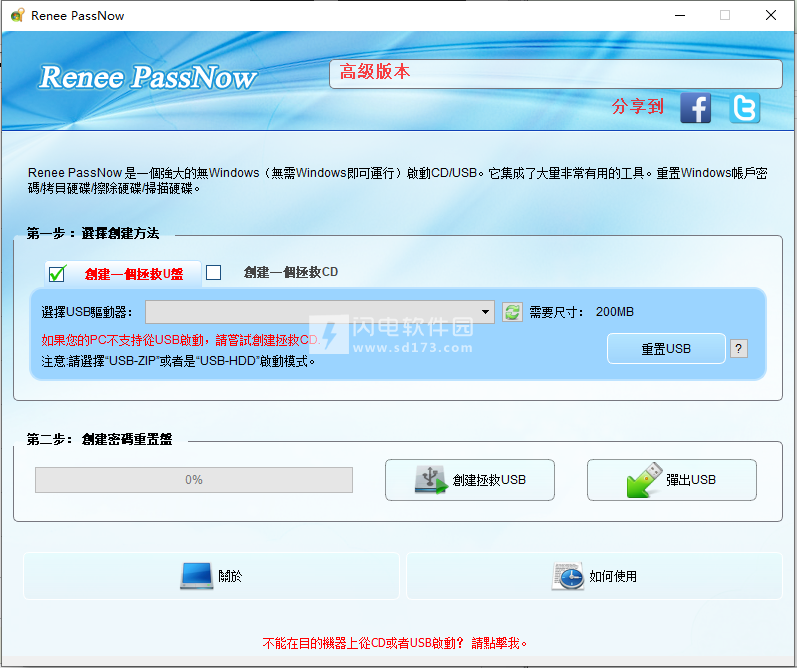Image resolution: width=797 pixels, height=668 pixels.
Task: Close the Renee PassNow window
Action: click(771, 15)
